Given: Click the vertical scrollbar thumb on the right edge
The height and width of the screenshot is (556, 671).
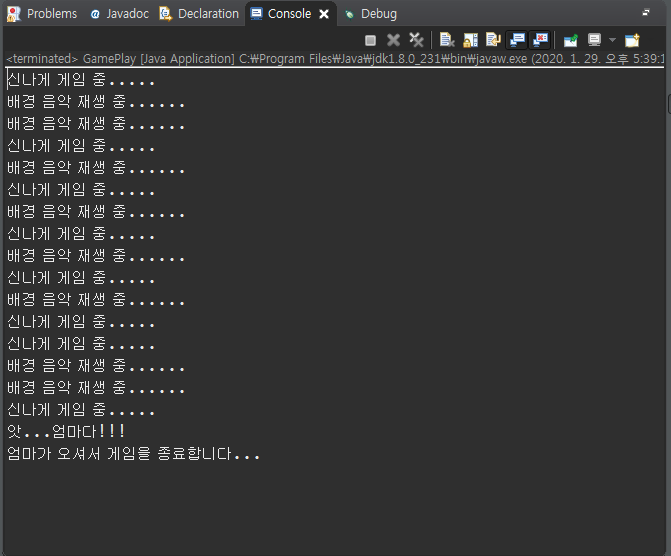Looking at the screenshot, I should [669, 104].
